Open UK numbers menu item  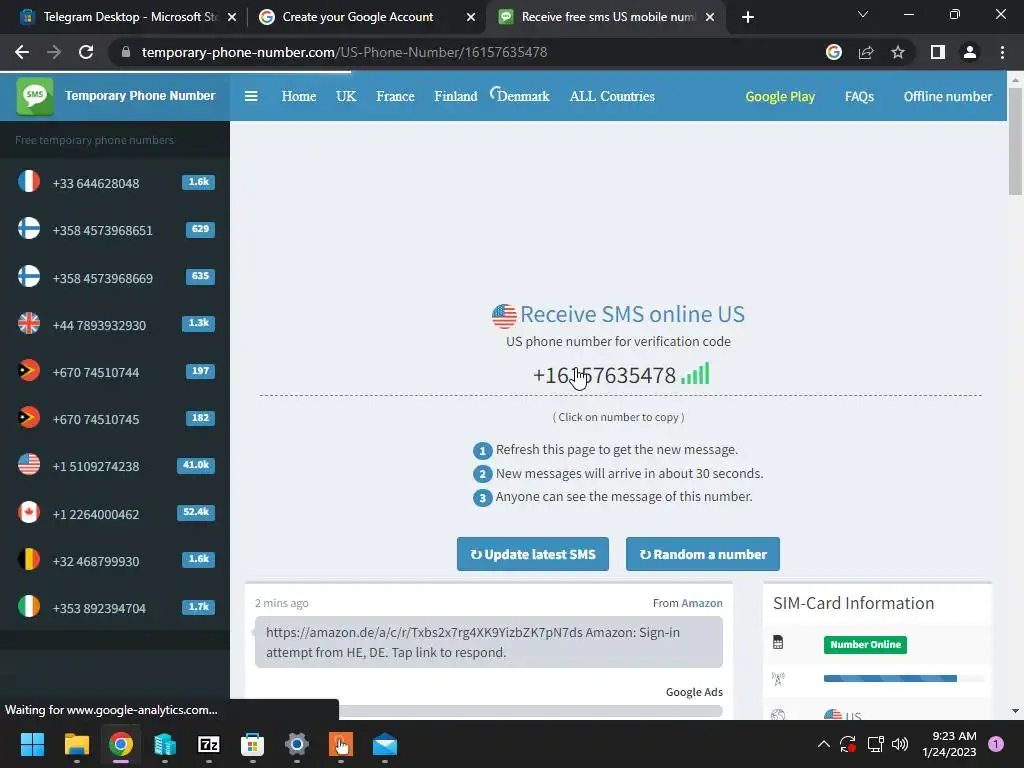point(346,96)
